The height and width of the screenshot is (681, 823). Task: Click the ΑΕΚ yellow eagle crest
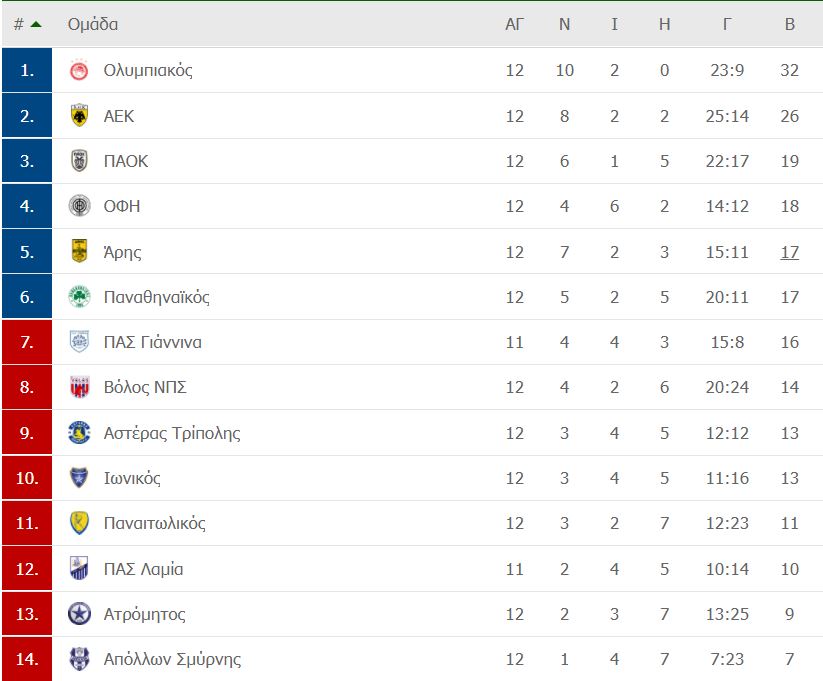(79, 116)
